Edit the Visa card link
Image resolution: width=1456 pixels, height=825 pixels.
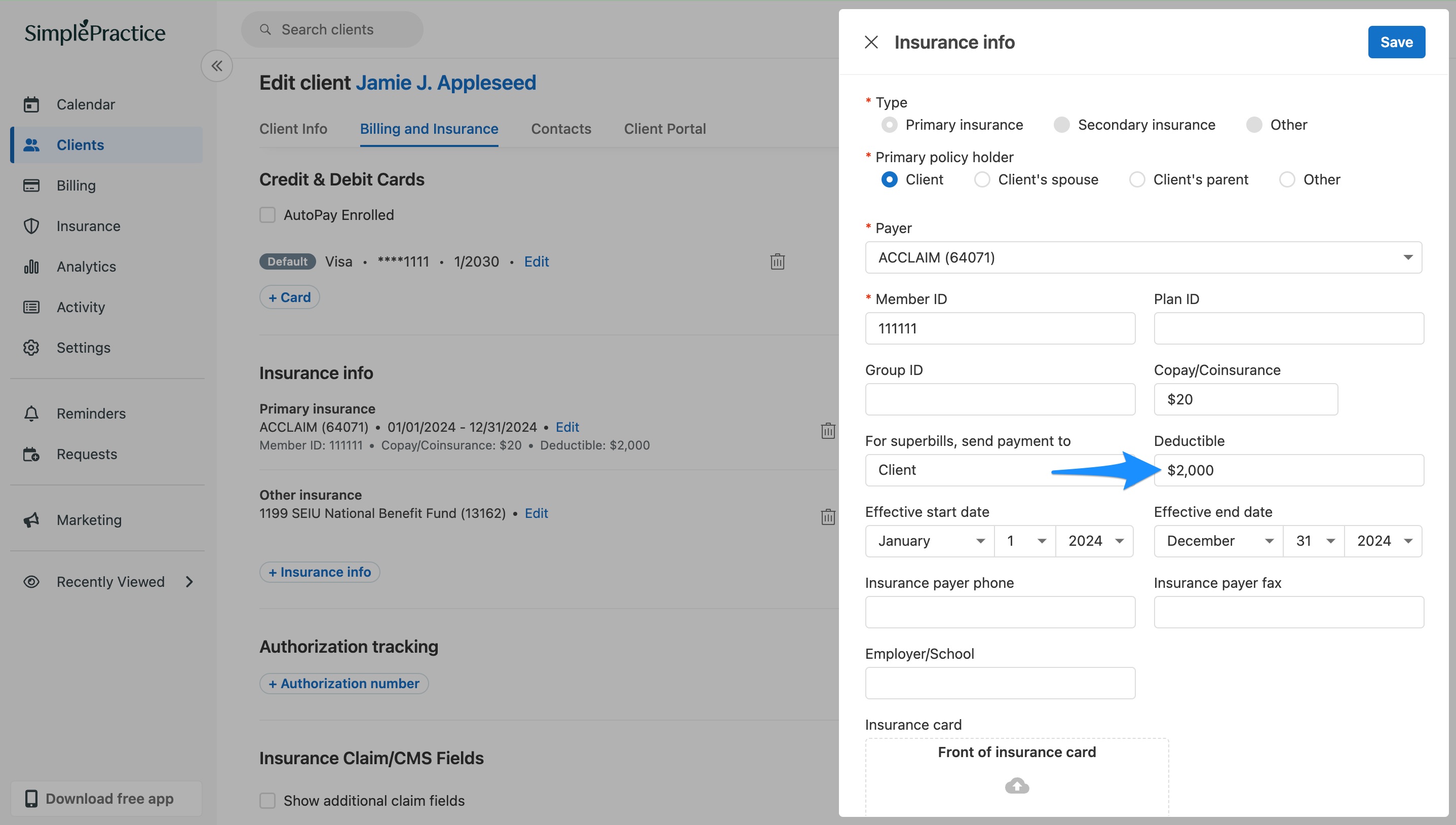click(537, 261)
